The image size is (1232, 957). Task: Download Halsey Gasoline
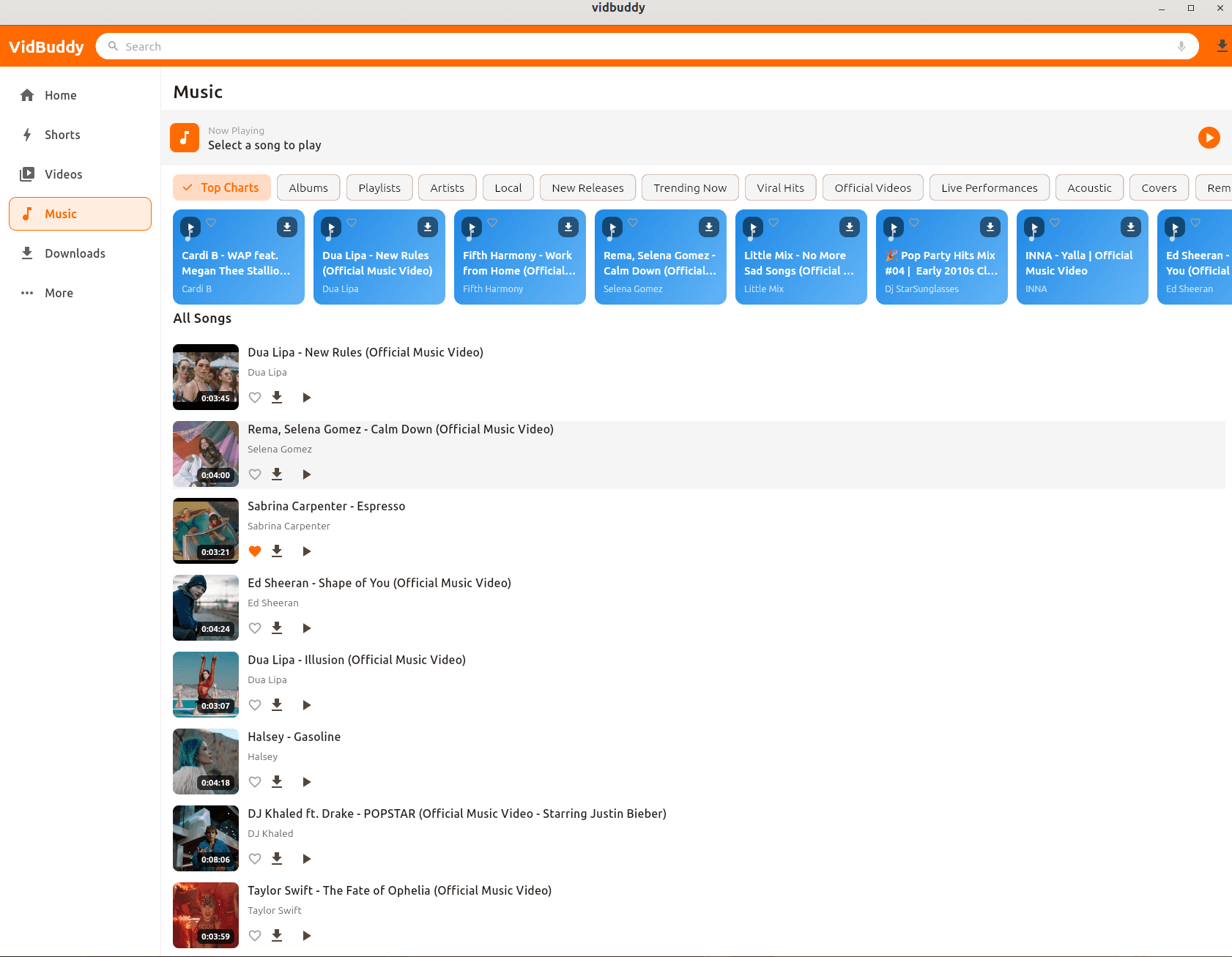[277, 781]
